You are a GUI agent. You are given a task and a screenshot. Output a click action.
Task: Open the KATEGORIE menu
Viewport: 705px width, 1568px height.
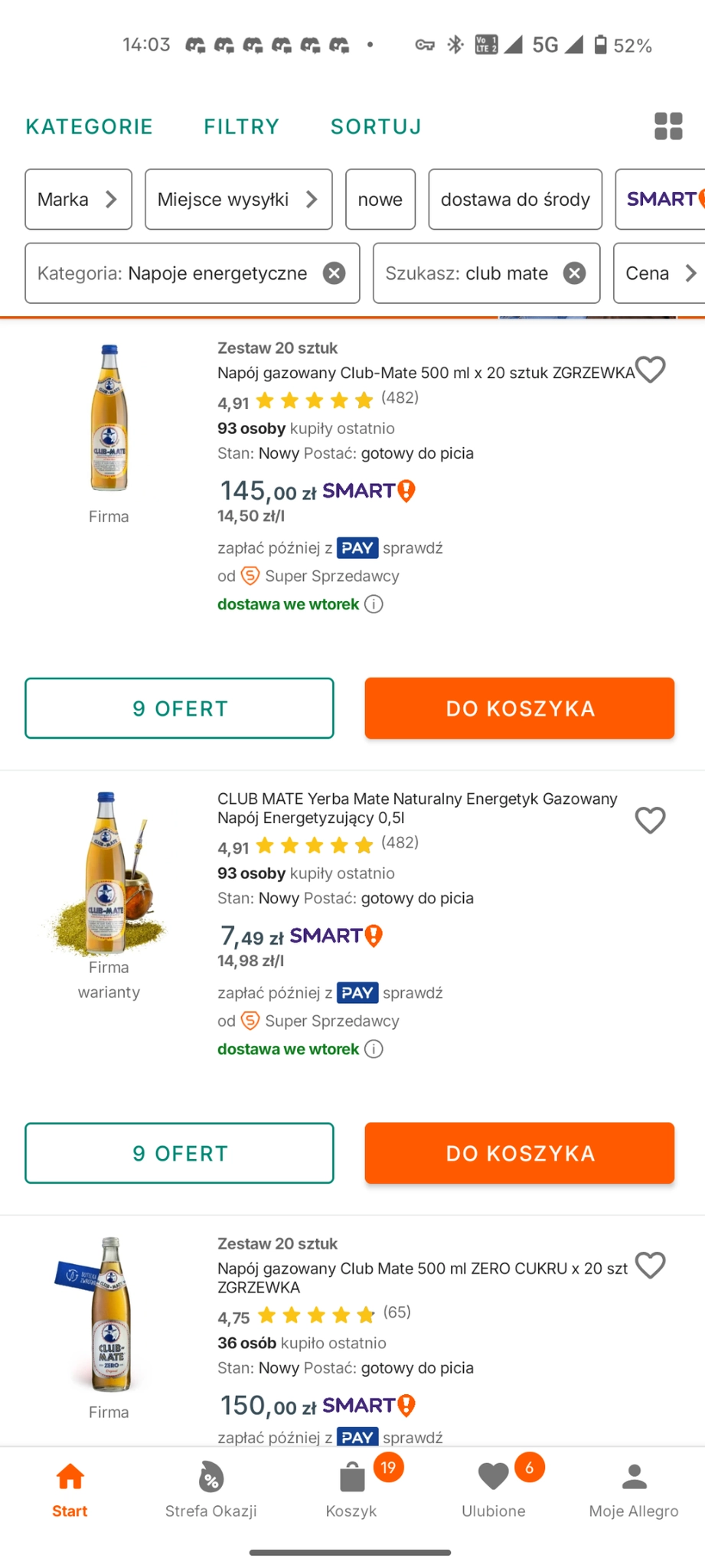[90, 126]
